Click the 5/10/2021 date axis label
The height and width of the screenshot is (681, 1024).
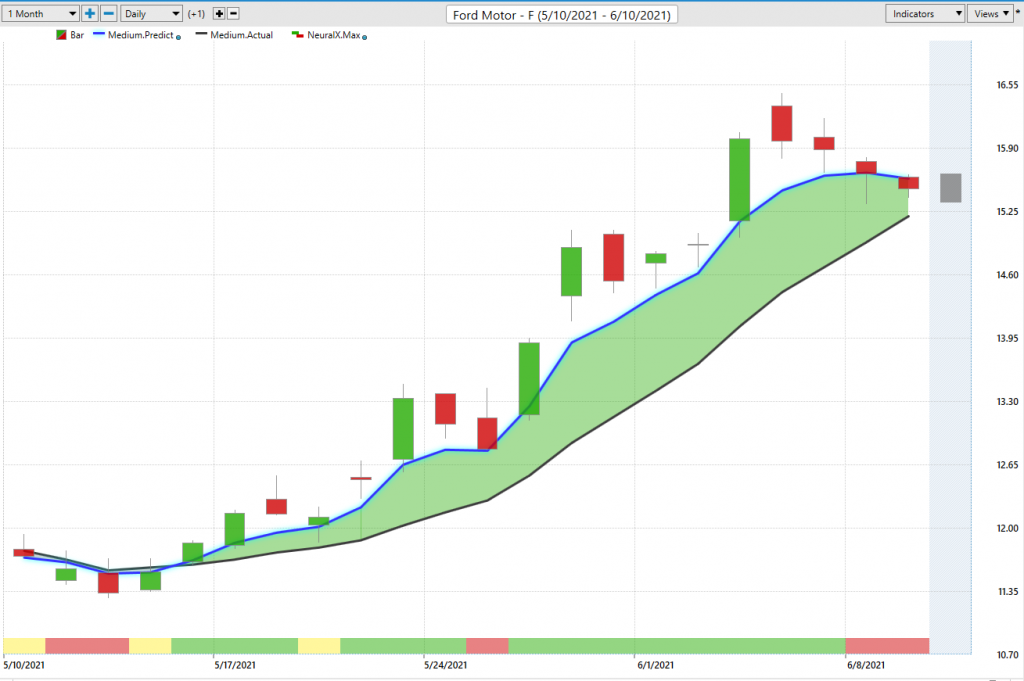point(24,665)
